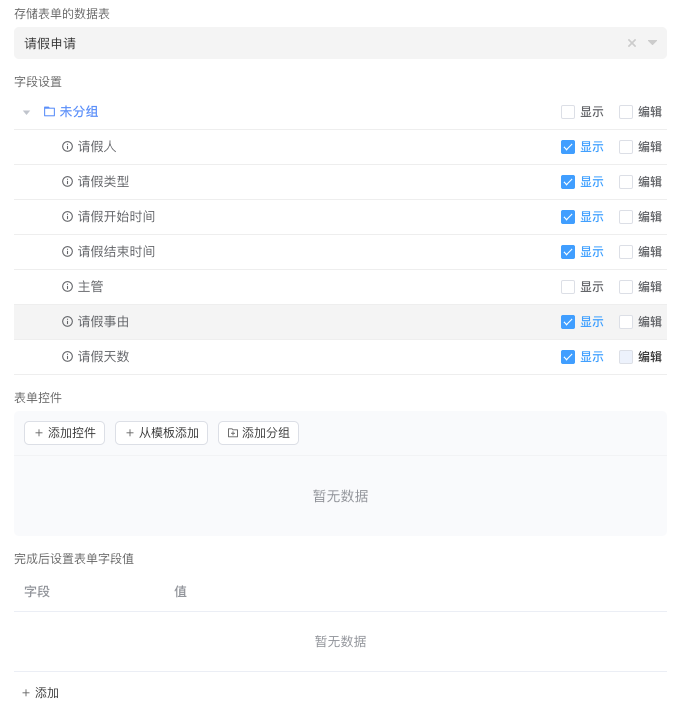Click the info icon beside 请假天数

click(67, 357)
